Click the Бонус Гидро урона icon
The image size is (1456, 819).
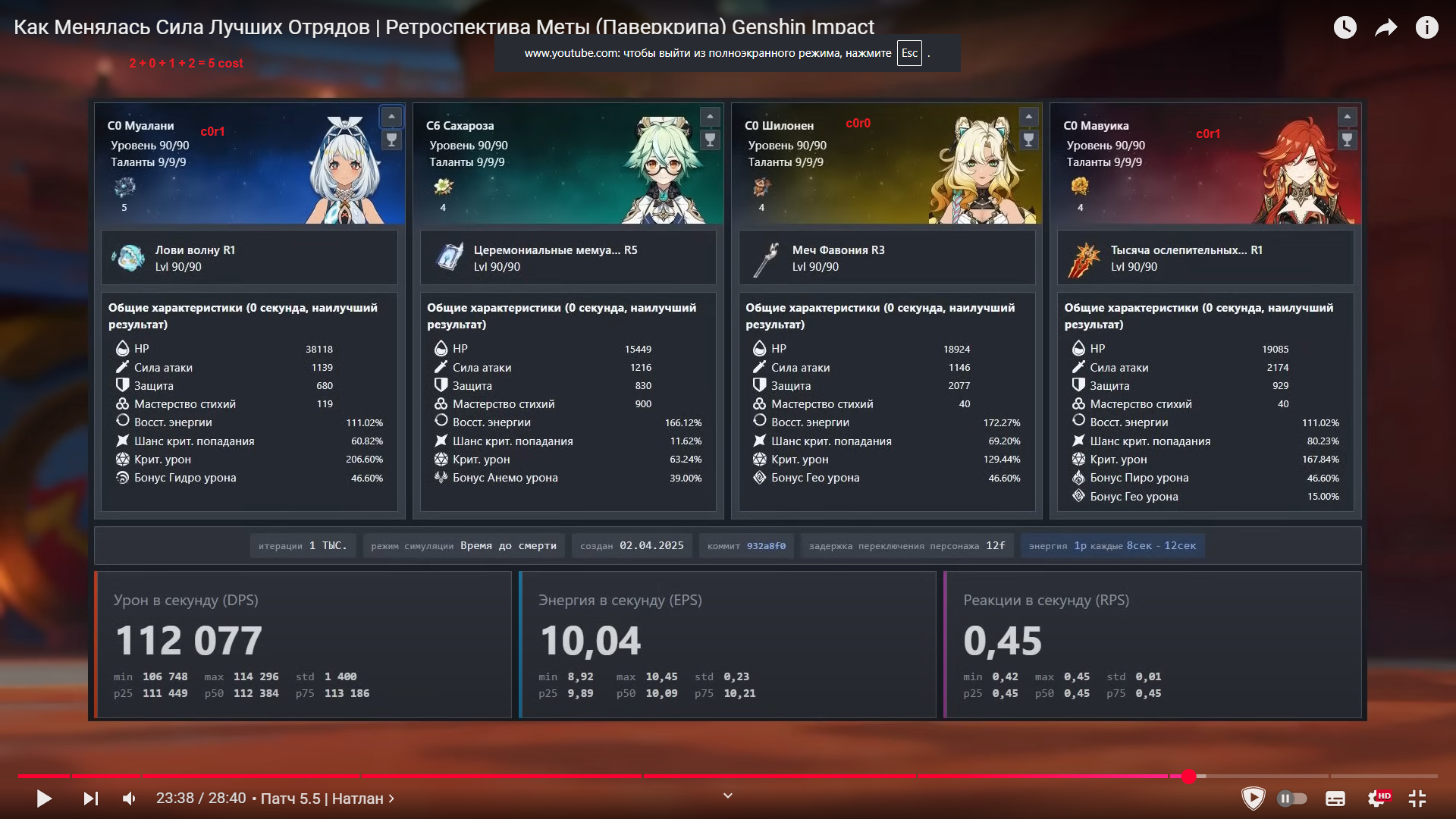point(123,478)
